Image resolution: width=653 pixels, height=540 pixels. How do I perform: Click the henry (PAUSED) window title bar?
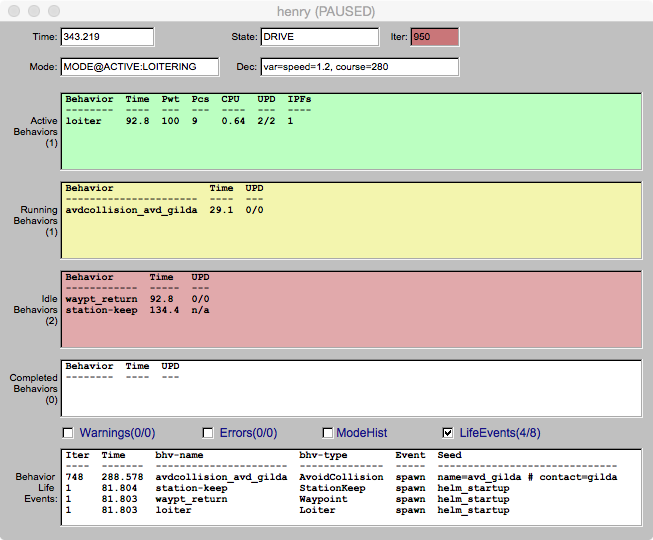click(x=326, y=11)
